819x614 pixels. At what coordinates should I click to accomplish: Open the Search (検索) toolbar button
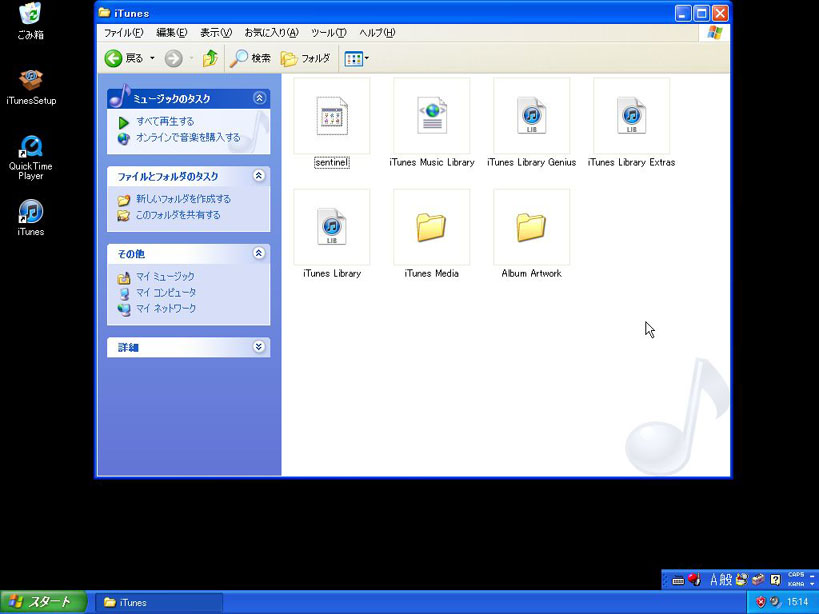pos(251,58)
